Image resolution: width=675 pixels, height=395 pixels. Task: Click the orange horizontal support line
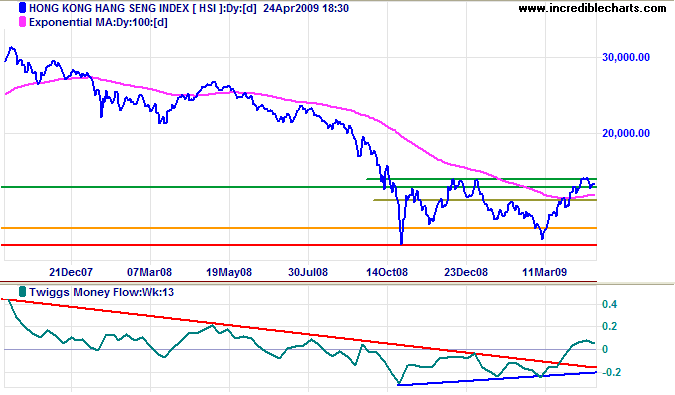pyautogui.click(x=299, y=228)
